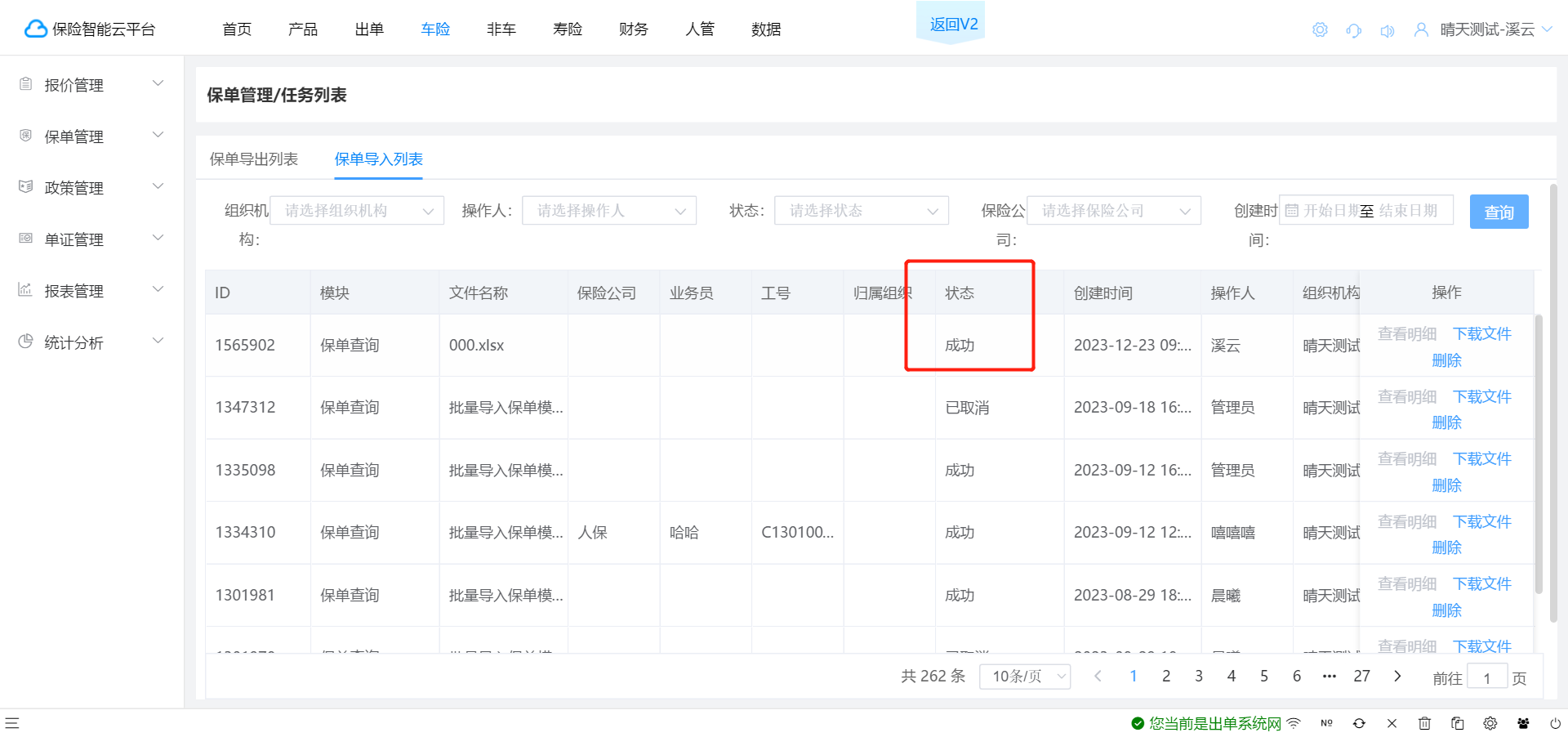Open the gear icon in bottom status bar

(x=1490, y=723)
